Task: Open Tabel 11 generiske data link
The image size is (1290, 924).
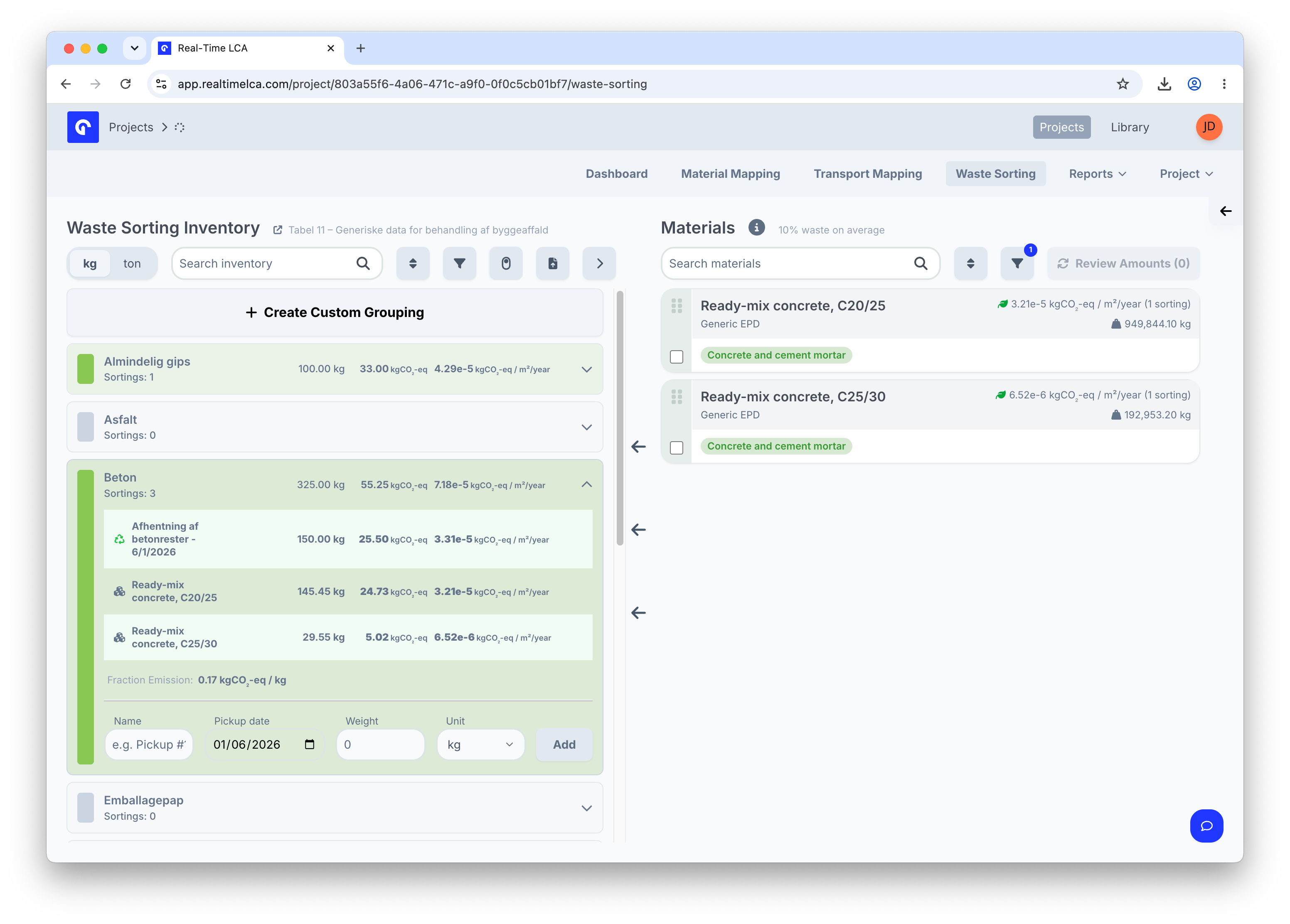Action: (418, 230)
